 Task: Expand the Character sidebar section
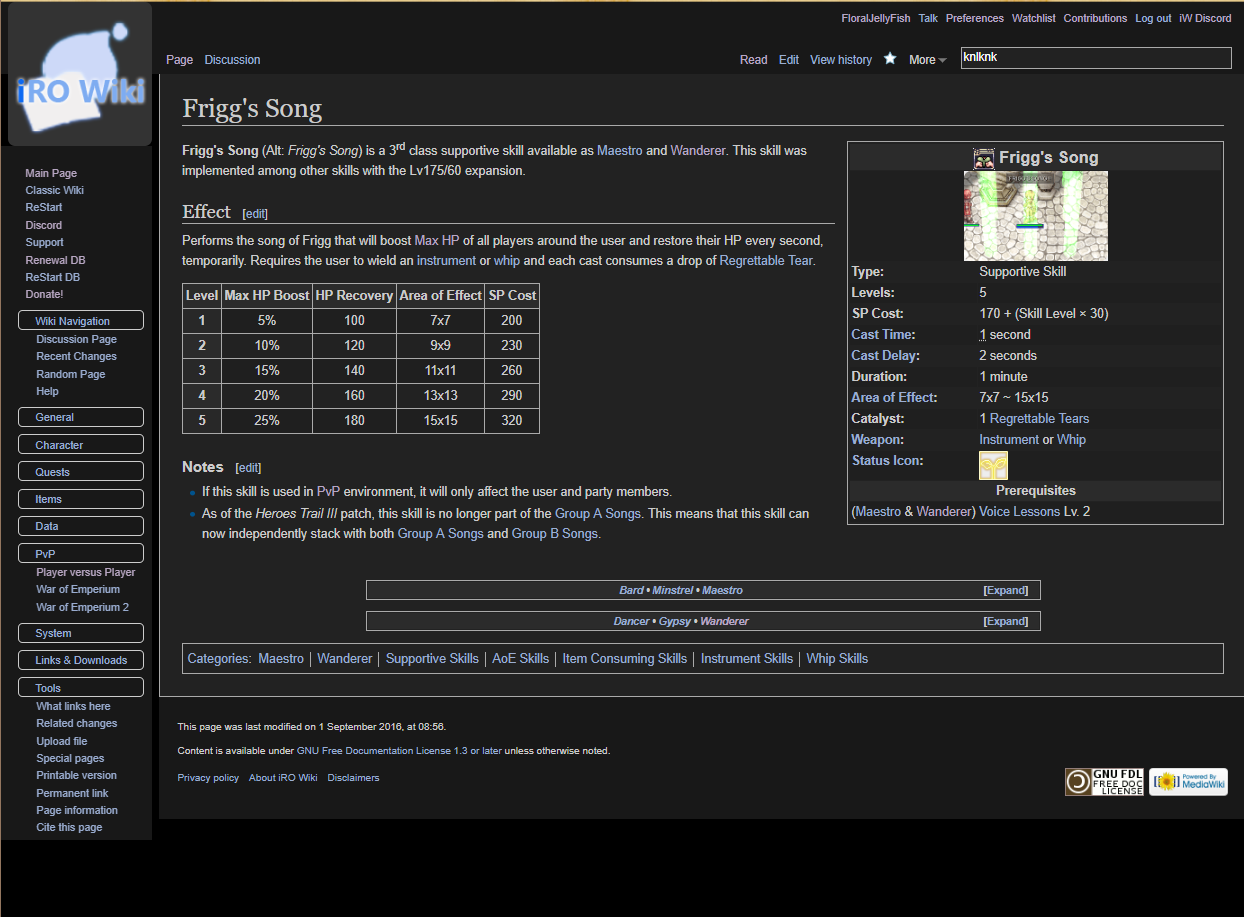[81, 445]
